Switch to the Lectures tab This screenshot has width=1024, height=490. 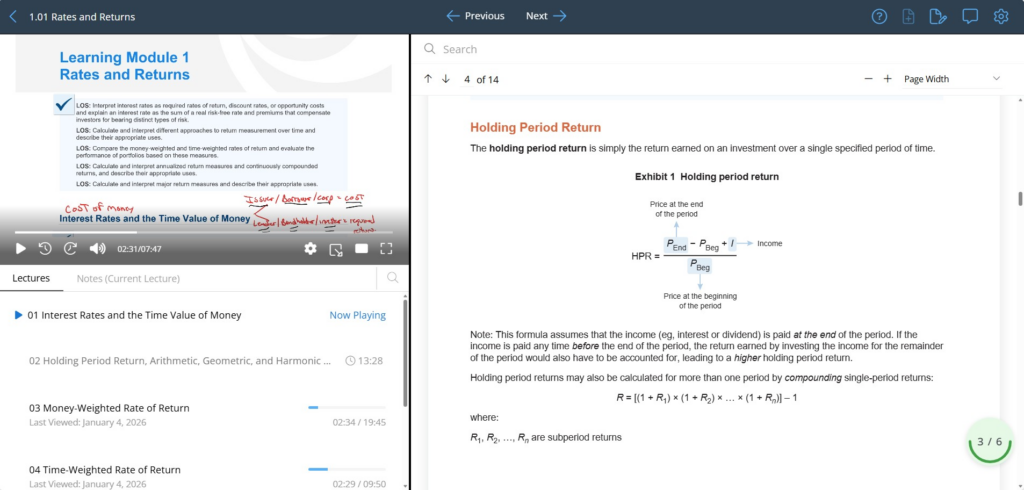[31, 278]
